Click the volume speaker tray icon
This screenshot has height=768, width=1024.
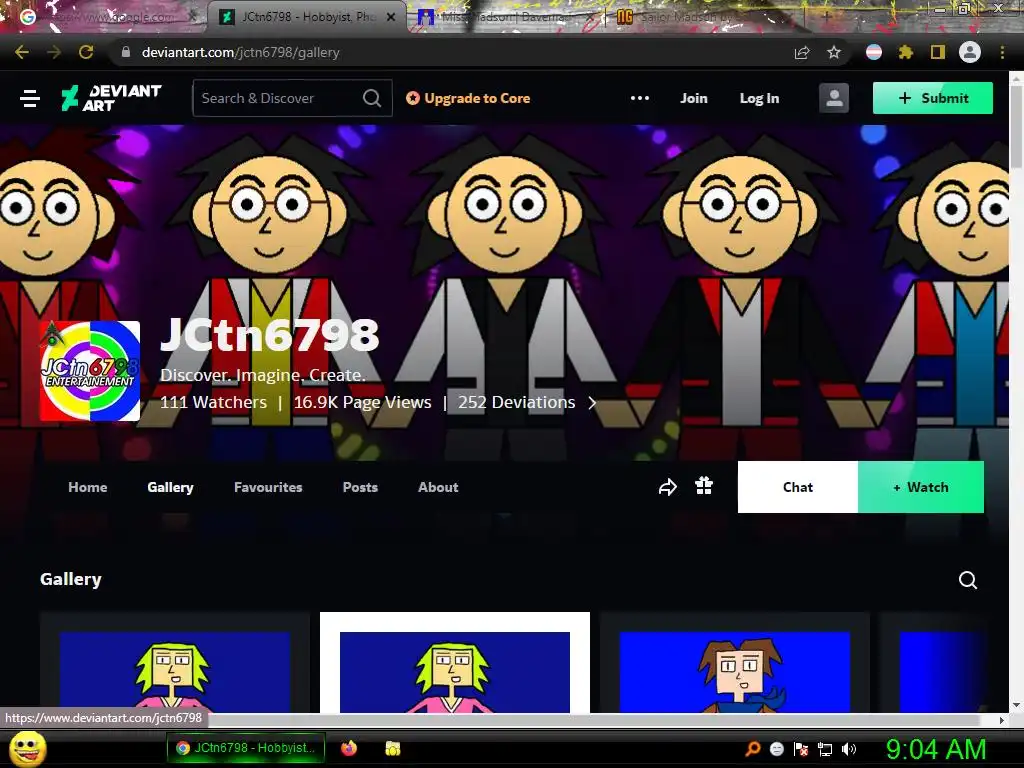(849, 749)
